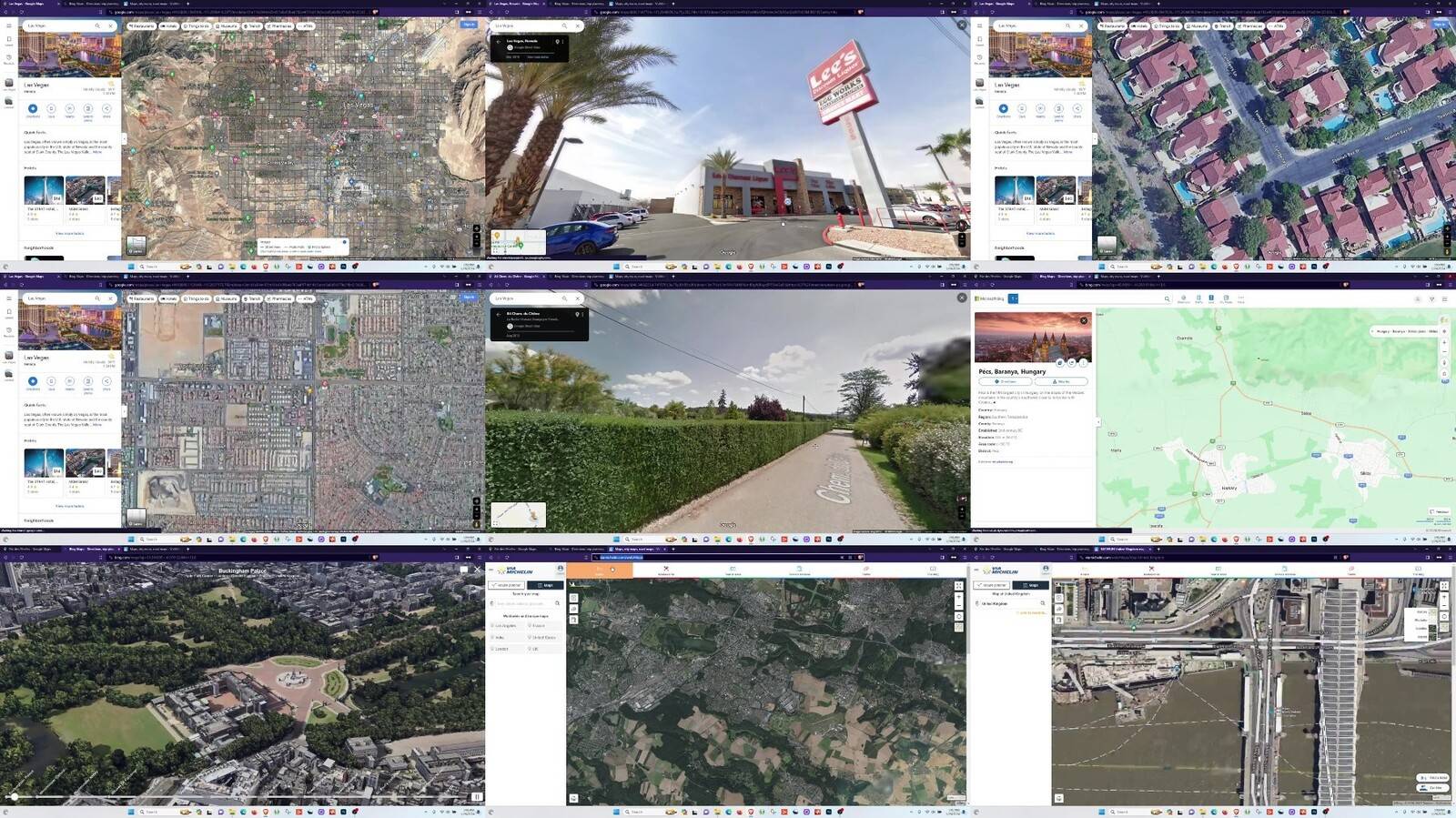1456x818 pixels.
Task: Open Bing search type dropdown in Pécs window
Action: 1013,298
